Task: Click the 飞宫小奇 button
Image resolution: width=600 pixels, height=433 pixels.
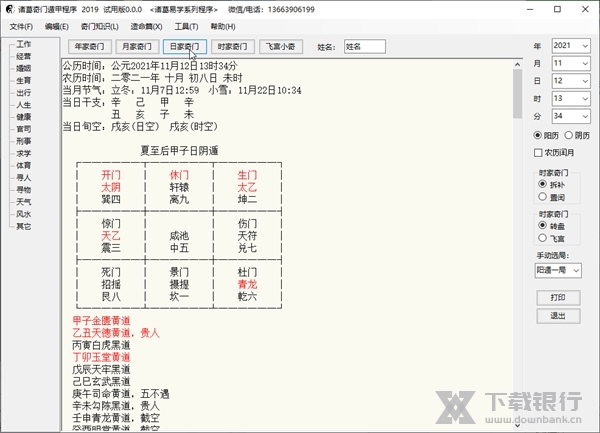Action: (280, 47)
